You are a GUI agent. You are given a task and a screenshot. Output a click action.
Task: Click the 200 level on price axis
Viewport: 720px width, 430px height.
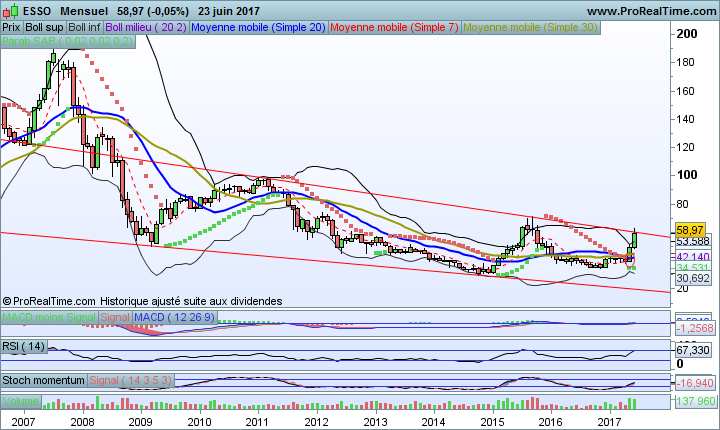[x=687, y=34]
